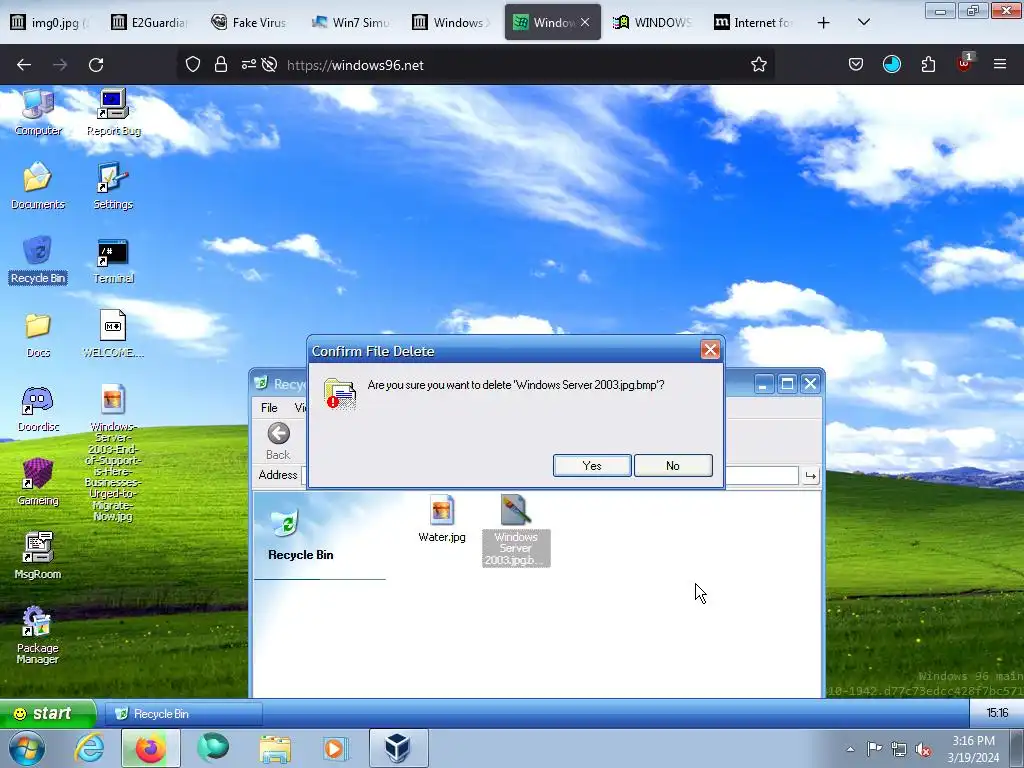Open the Computer desktop icon
This screenshot has width=1024, height=768.
point(38,112)
